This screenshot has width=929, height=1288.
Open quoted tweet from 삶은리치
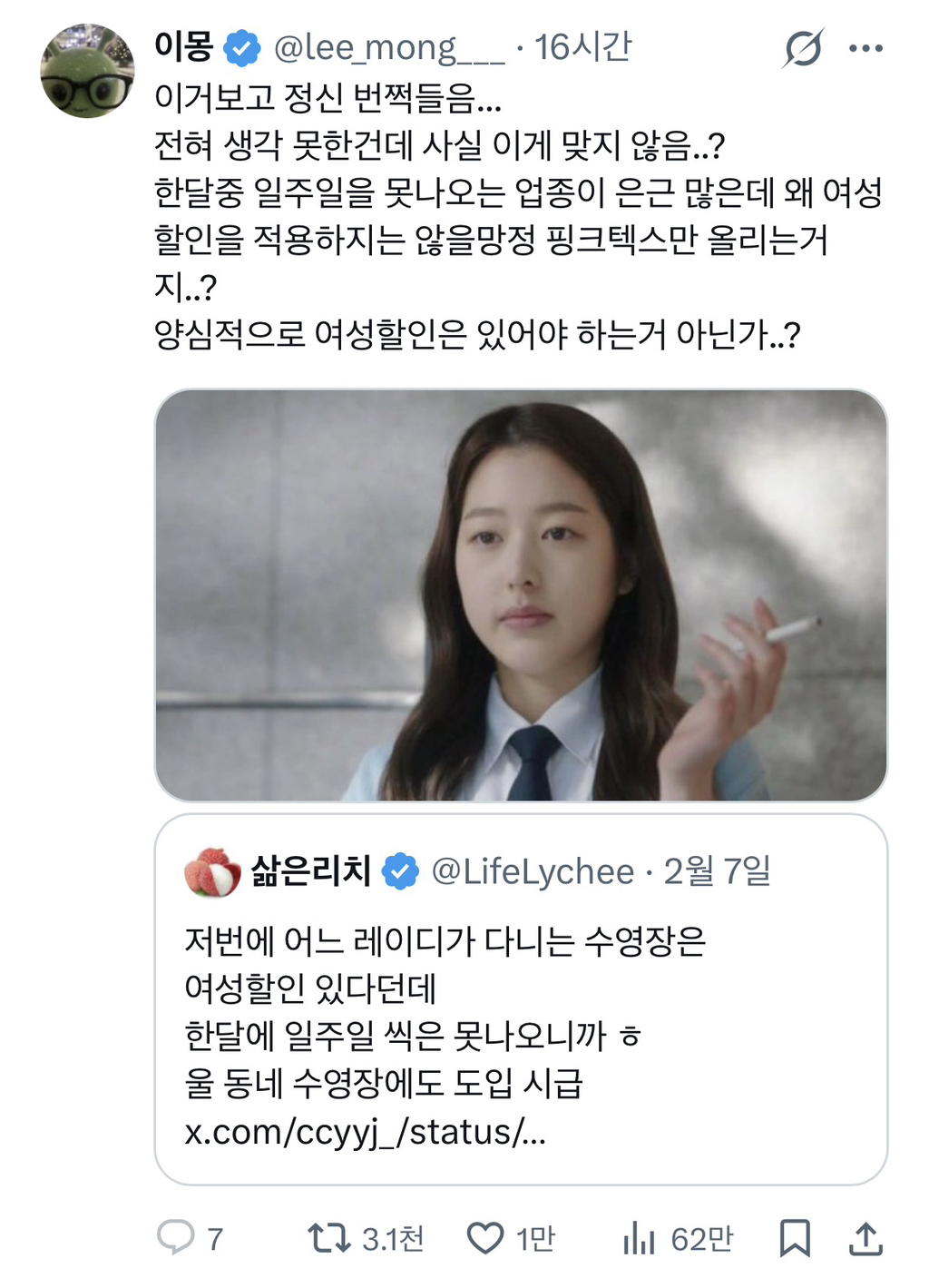[521, 999]
